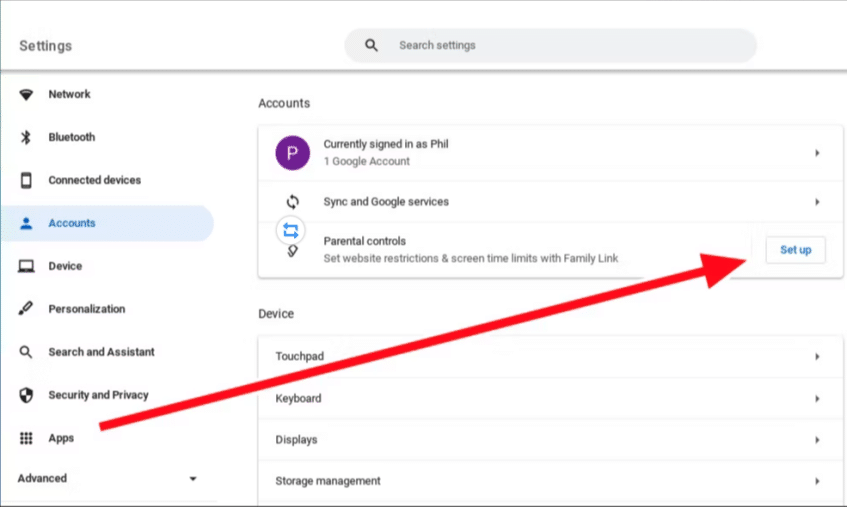Focus the Search settings input field
The height and width of the screenshot is (507, 847).
point(560,46)
